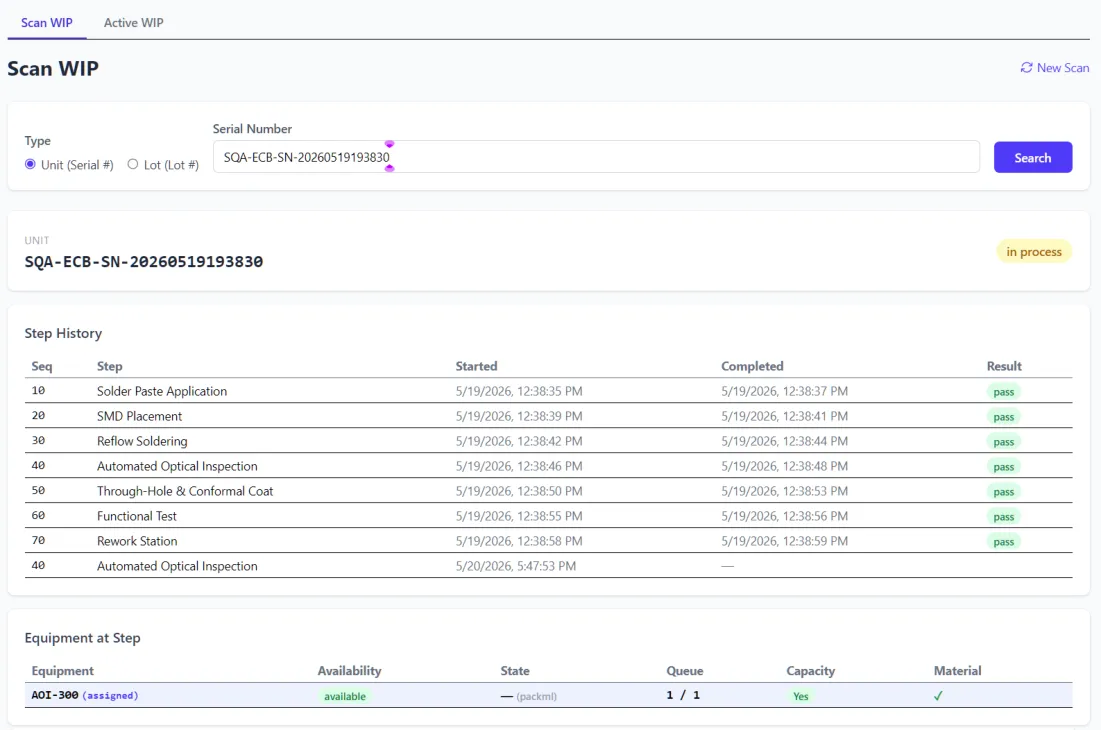Click started time 5/19/2026, 12:38:35 PM
Screen dimensions: 1101x730
pyautogui.click(x=519, y=391)
